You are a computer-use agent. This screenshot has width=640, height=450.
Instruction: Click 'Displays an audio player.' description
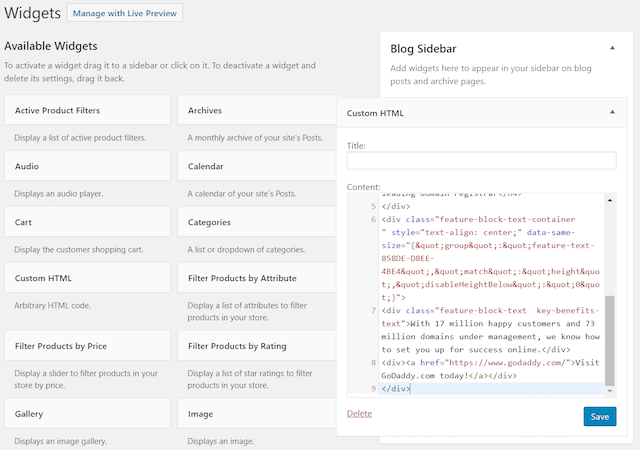(58, 194)
